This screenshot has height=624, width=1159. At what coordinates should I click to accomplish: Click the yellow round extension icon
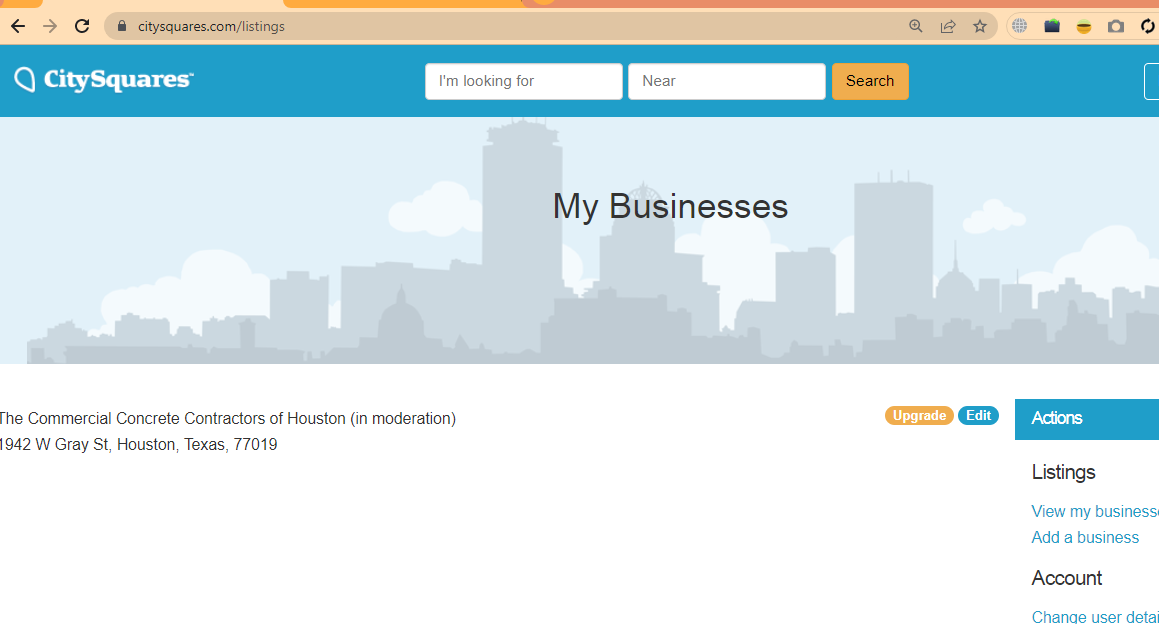(1084, 27)
